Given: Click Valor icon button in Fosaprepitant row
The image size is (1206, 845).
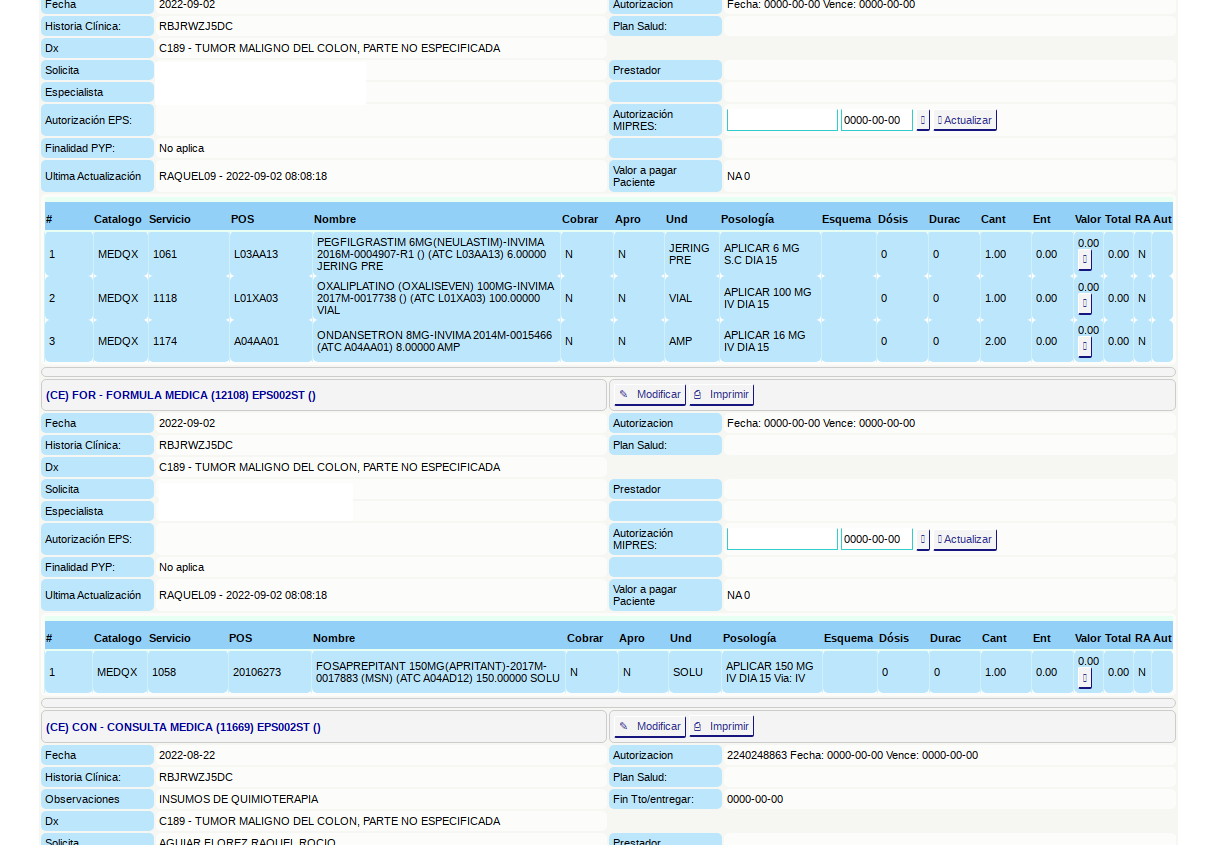Looking at the screenshot, I should coord(1085,678).
